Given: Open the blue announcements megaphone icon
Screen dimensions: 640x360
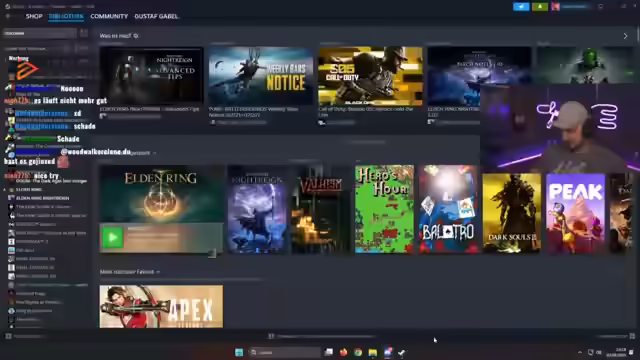Looking at the screenshot, I should click(521, 7).
